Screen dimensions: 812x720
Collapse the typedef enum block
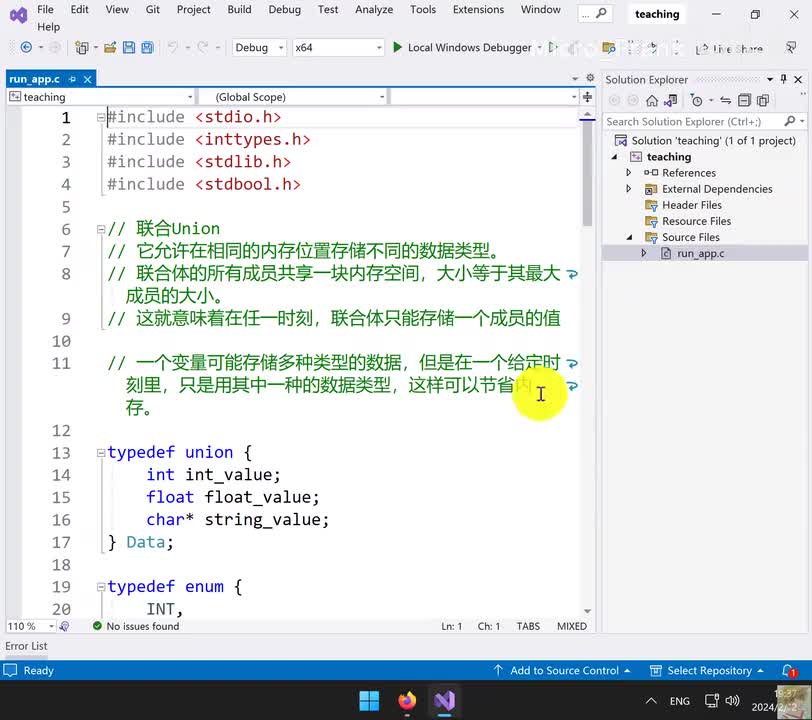coord(100,587)
